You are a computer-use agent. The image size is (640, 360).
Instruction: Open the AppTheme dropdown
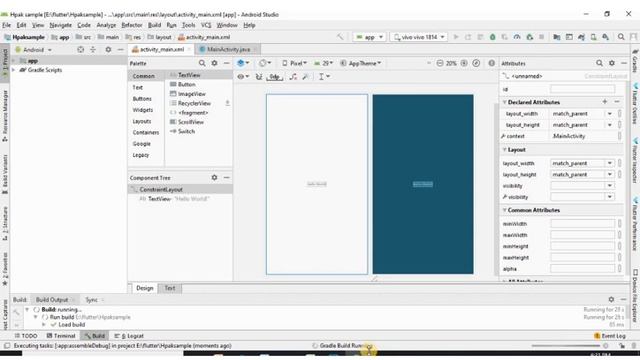pyautogui.click(x=361, y=63)
